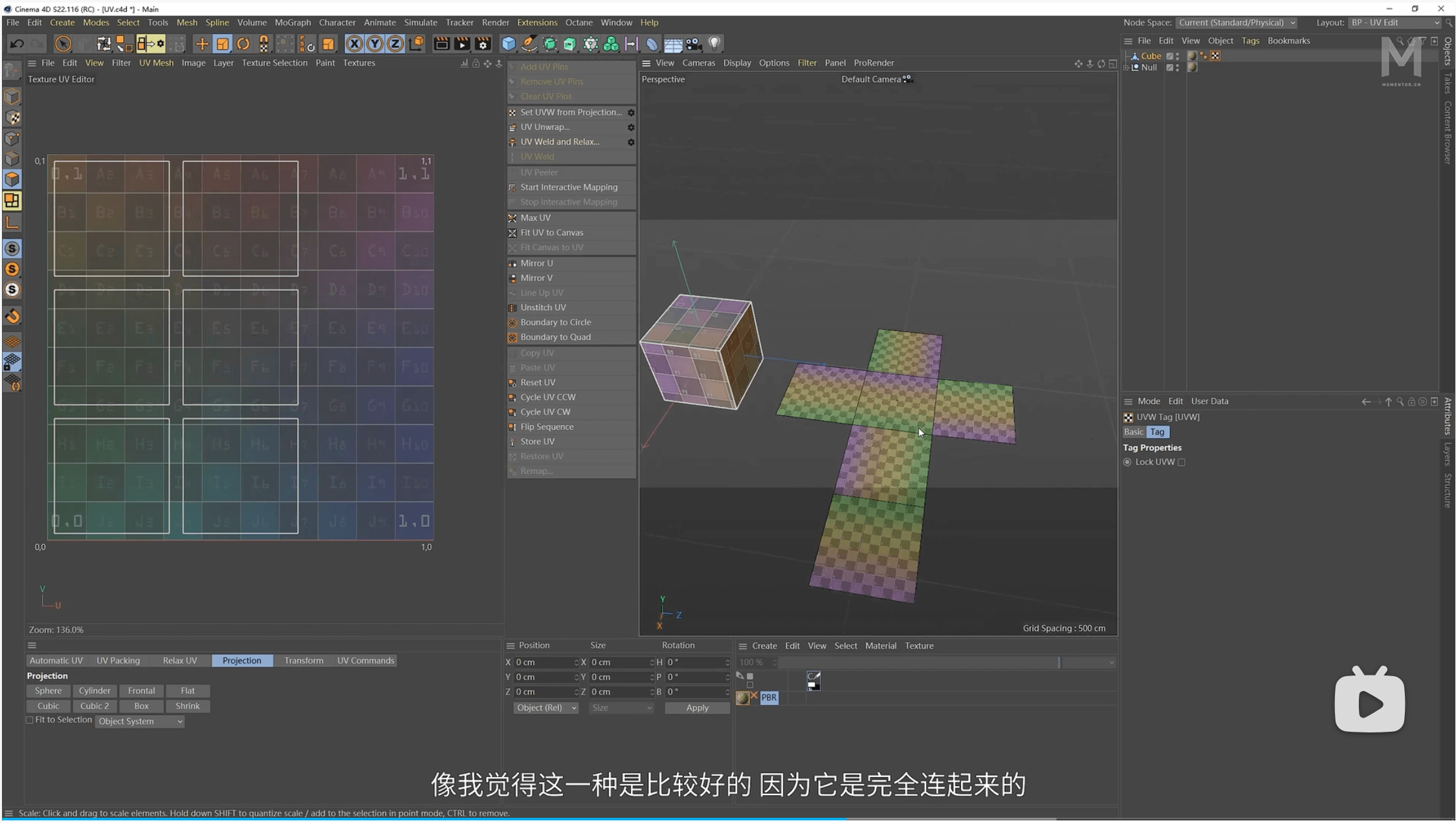Toggle the X axis lock icon
The width and height of the screenshot is (1456, 823).
tap(354, 44)
